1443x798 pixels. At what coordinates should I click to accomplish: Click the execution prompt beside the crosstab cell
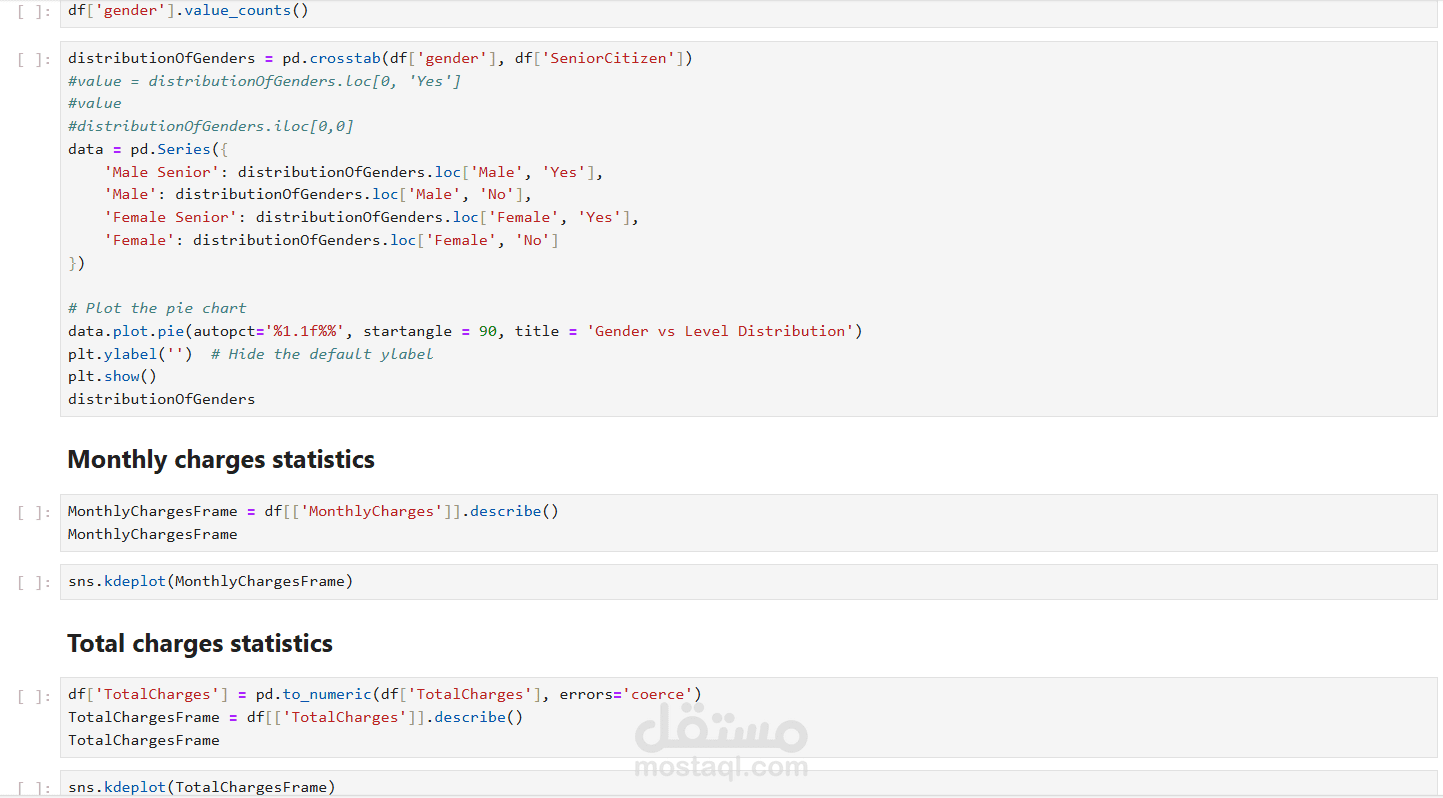[x=34, y=59]
